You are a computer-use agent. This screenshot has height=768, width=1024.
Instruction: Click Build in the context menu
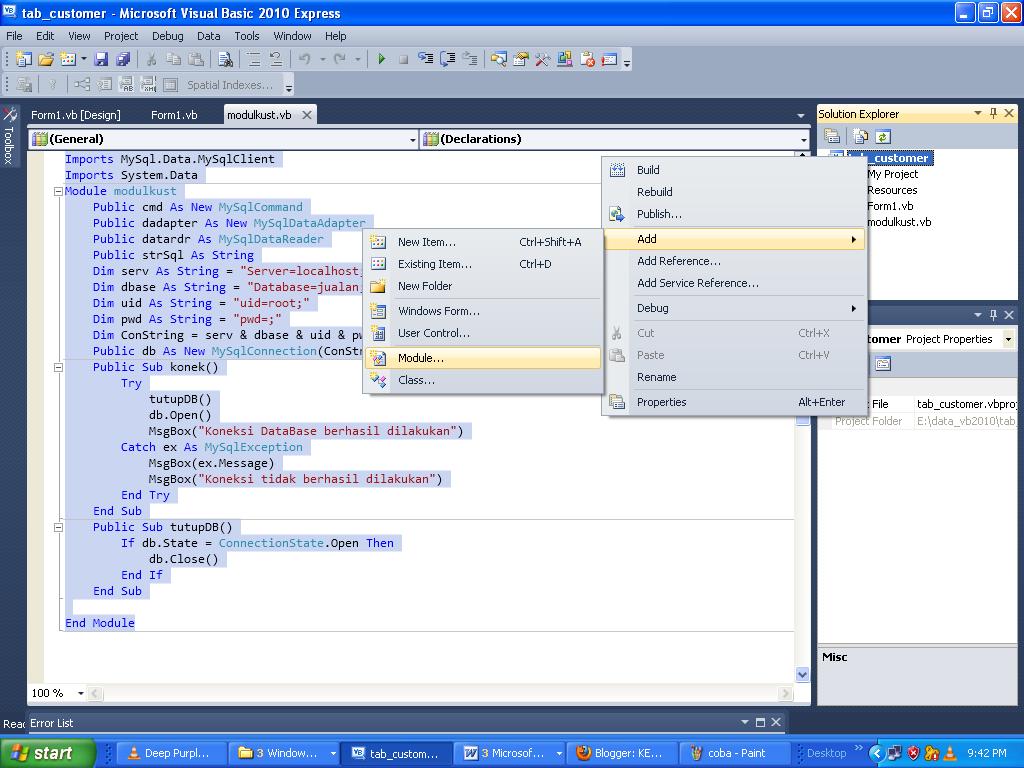click(735, 170)
